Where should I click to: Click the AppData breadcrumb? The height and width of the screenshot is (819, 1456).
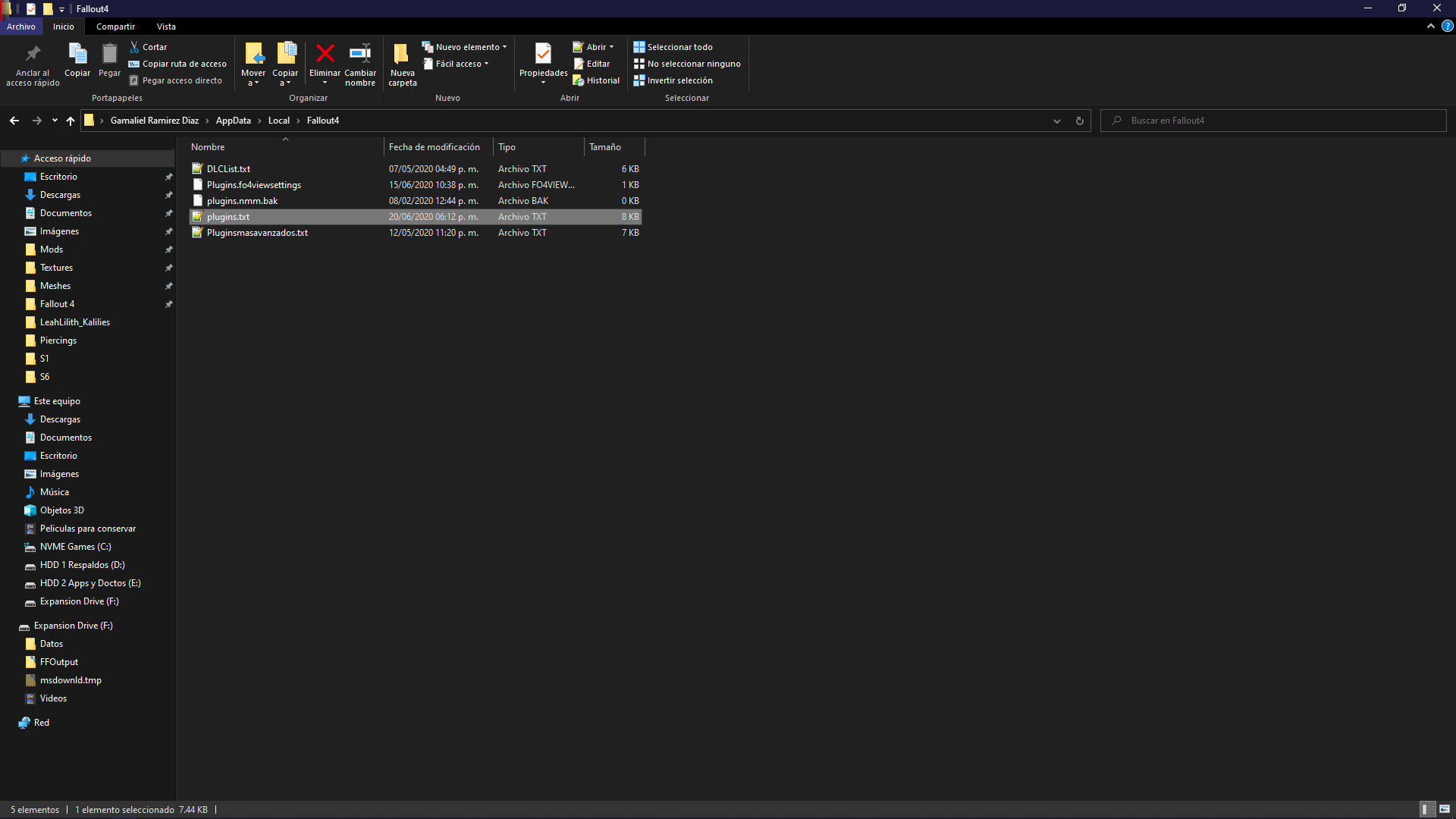click(x=234, y=121)
